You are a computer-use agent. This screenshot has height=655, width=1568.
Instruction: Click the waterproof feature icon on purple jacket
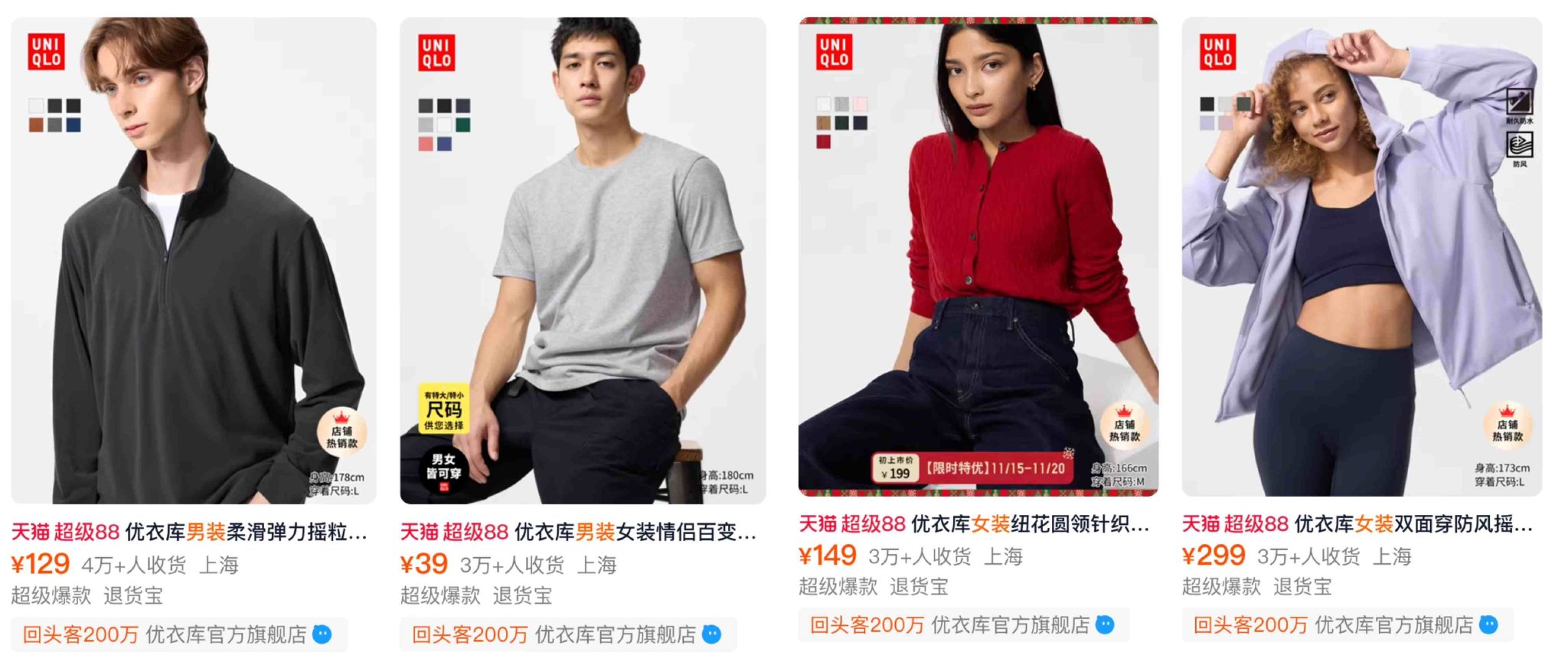[x=1520, y=106]
